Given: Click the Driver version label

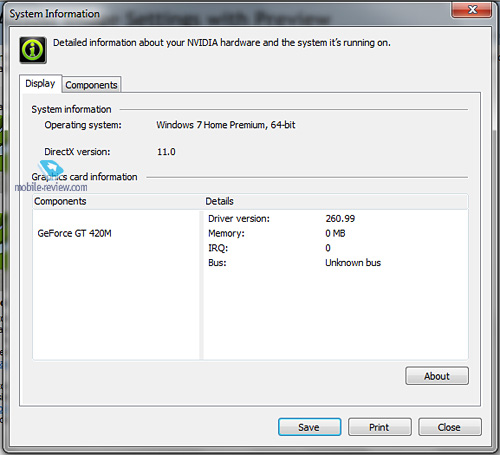Looking at the screenshot, I should [239, 218].
